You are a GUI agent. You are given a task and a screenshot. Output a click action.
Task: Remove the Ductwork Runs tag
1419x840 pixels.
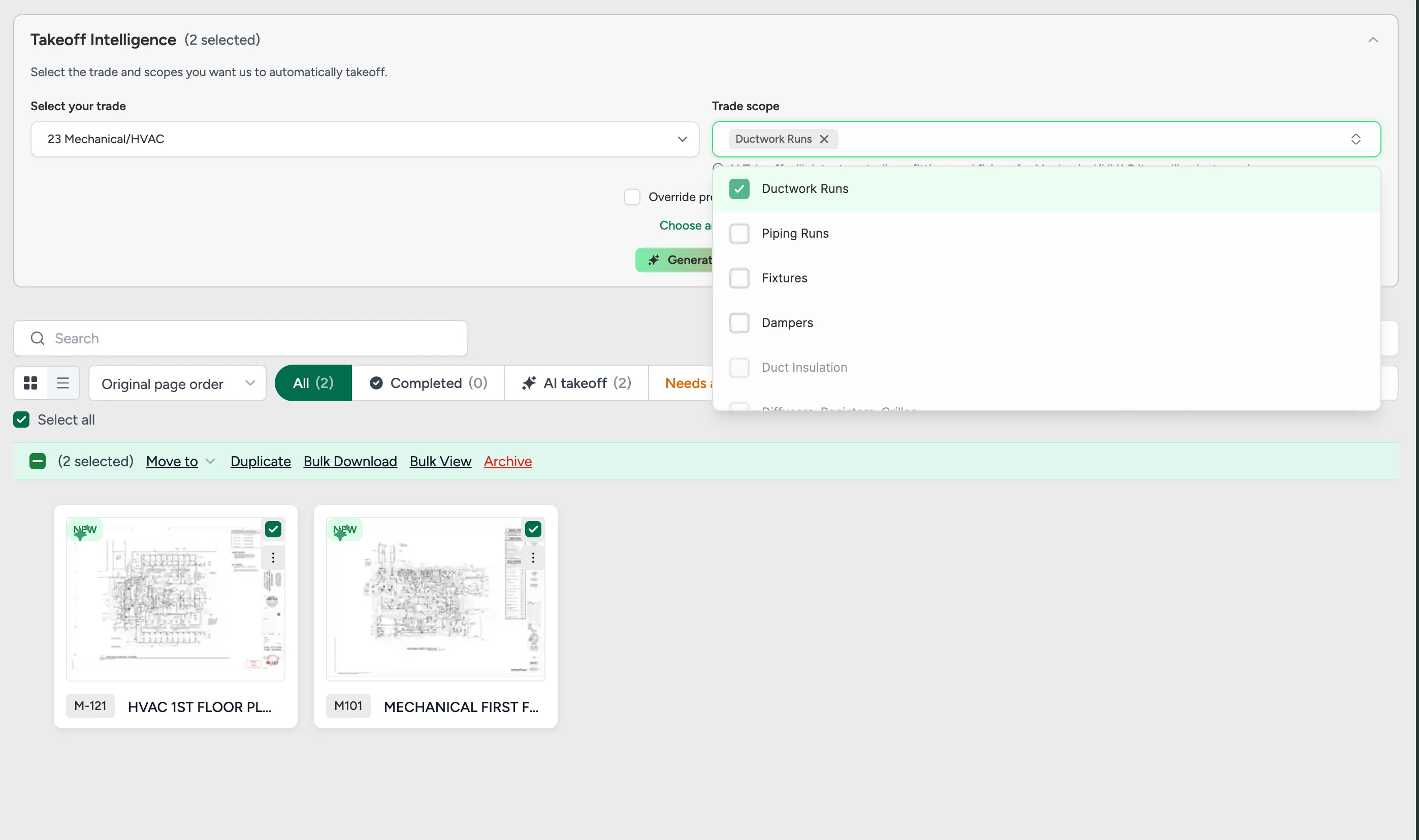[x=824, y=139]
